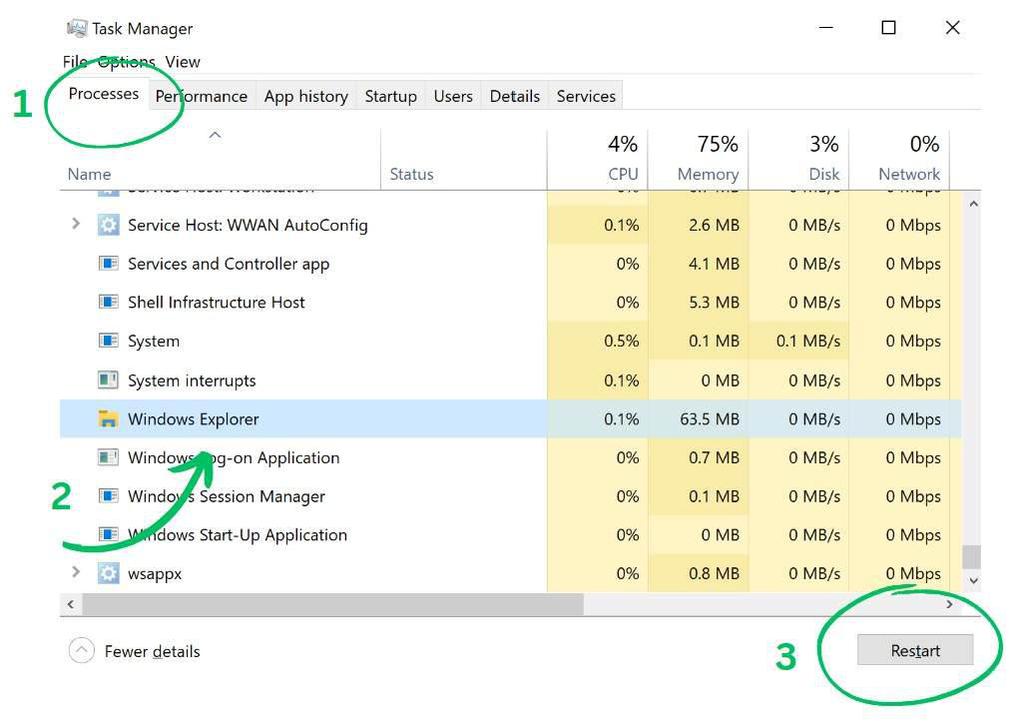Select the System process row
This screenshot has height=721, width=1024.
tap(511, 341)
